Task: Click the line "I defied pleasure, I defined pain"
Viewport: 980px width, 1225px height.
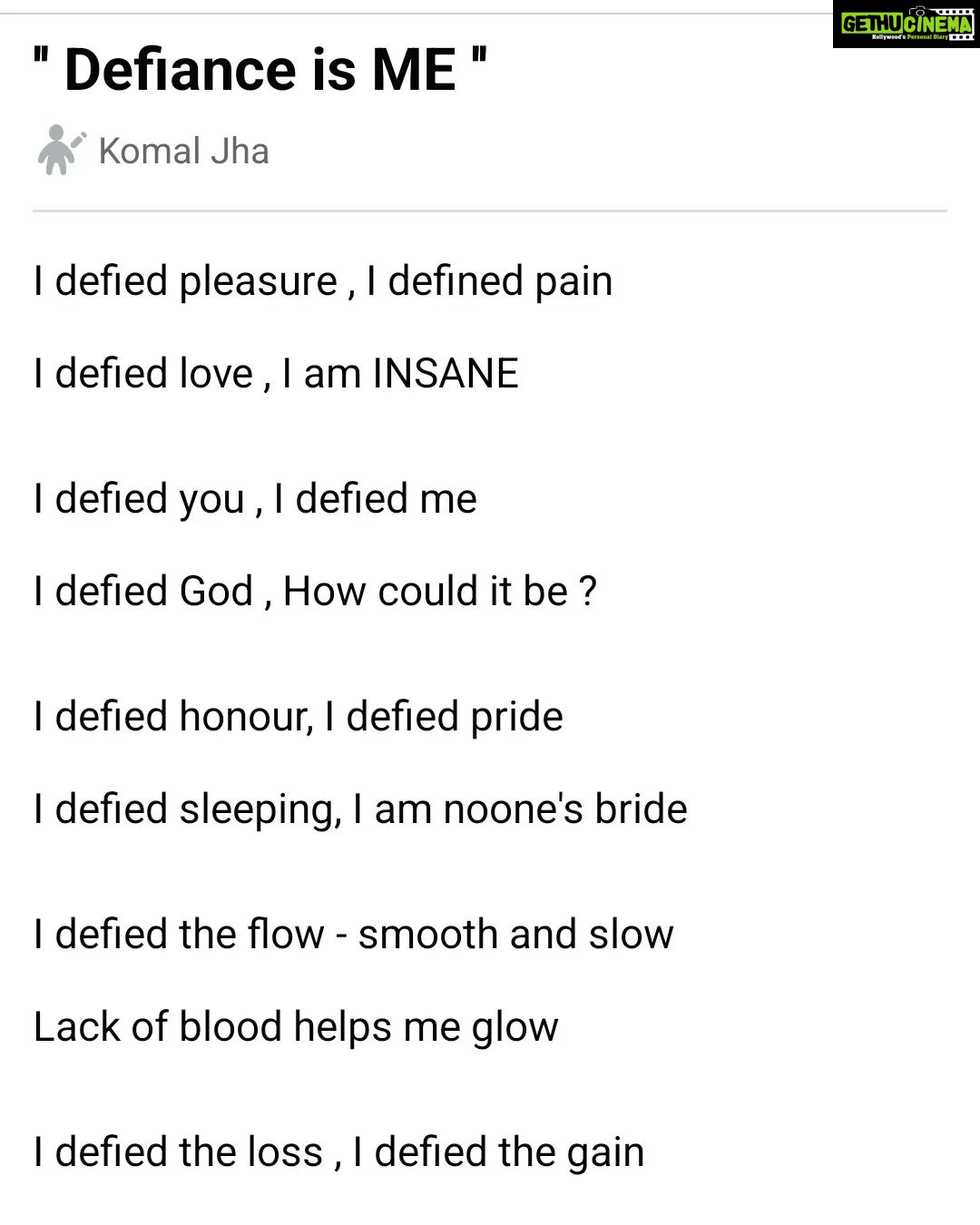Action: (x=323, y=281)
